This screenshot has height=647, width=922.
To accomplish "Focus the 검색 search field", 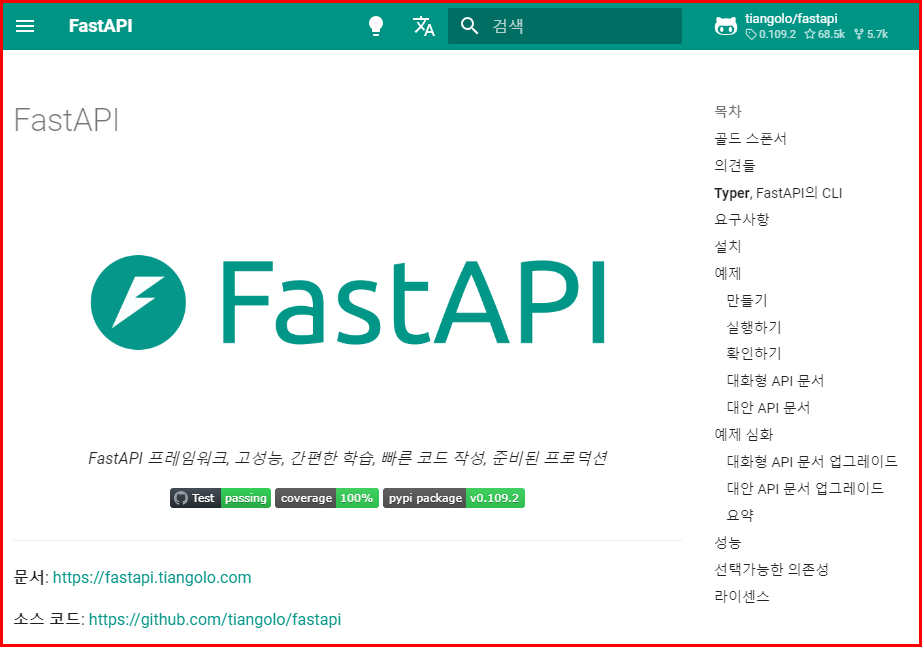I will point(564,26).
